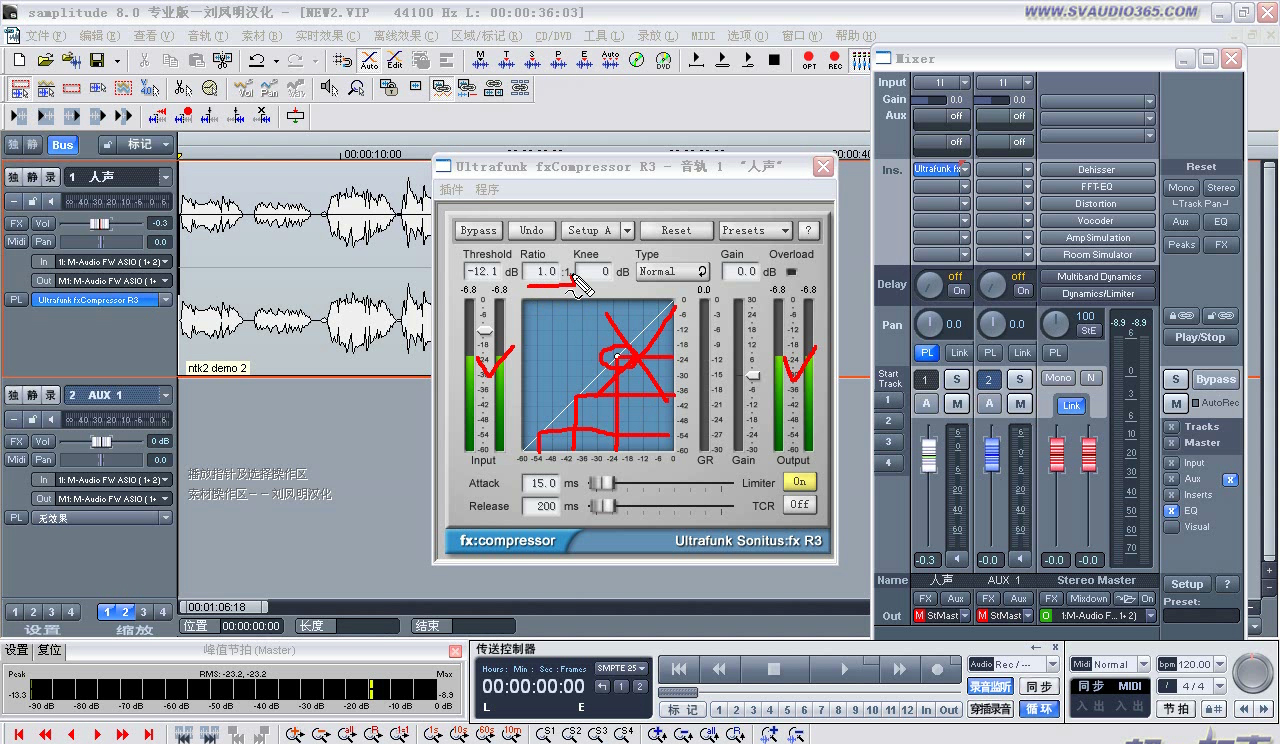1280x744 pixels.
Task: Adjust the compressor Attack slider
Action: pos(602,483)
